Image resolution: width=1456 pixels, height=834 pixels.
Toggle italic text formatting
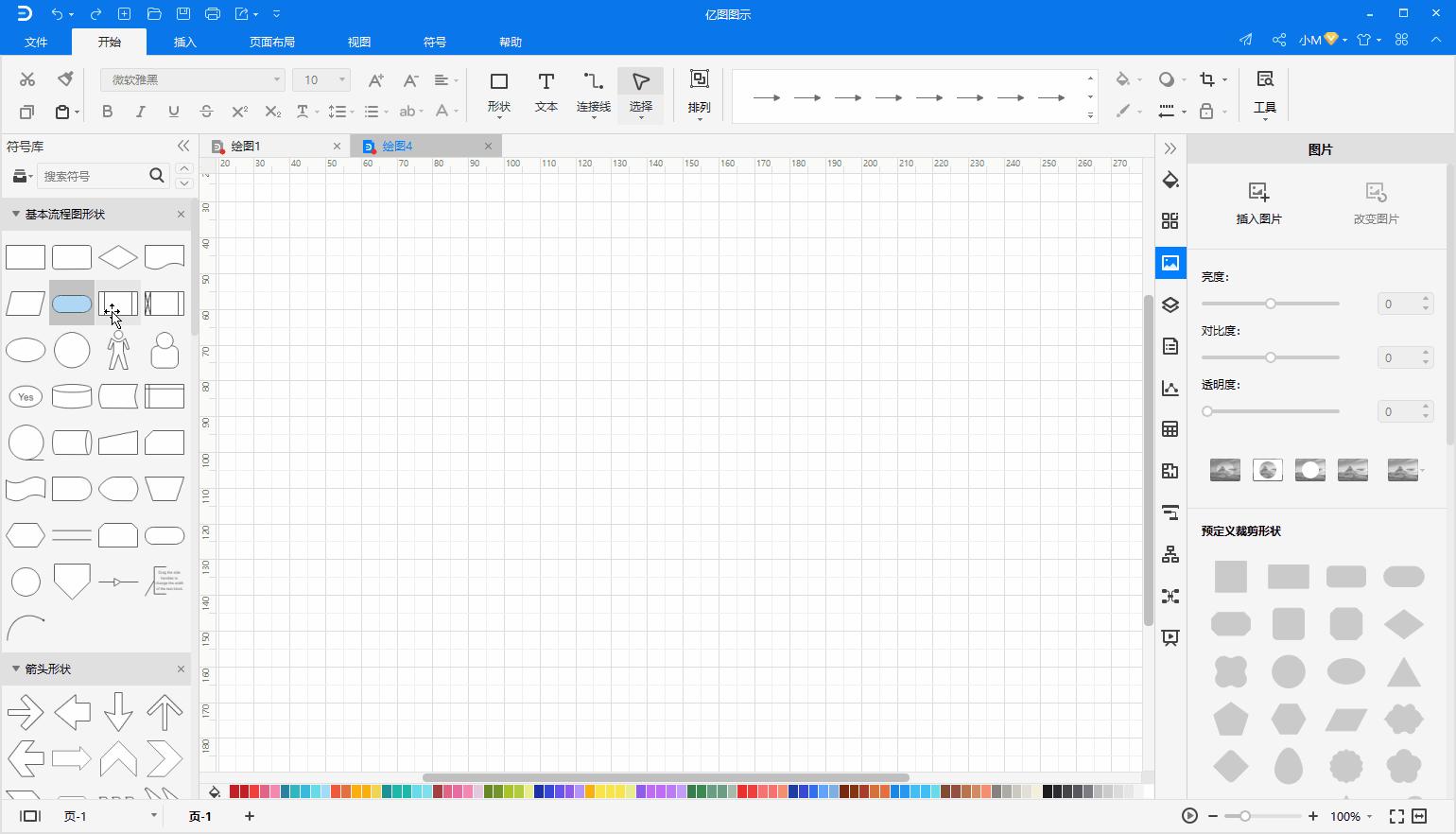(140, 111)
